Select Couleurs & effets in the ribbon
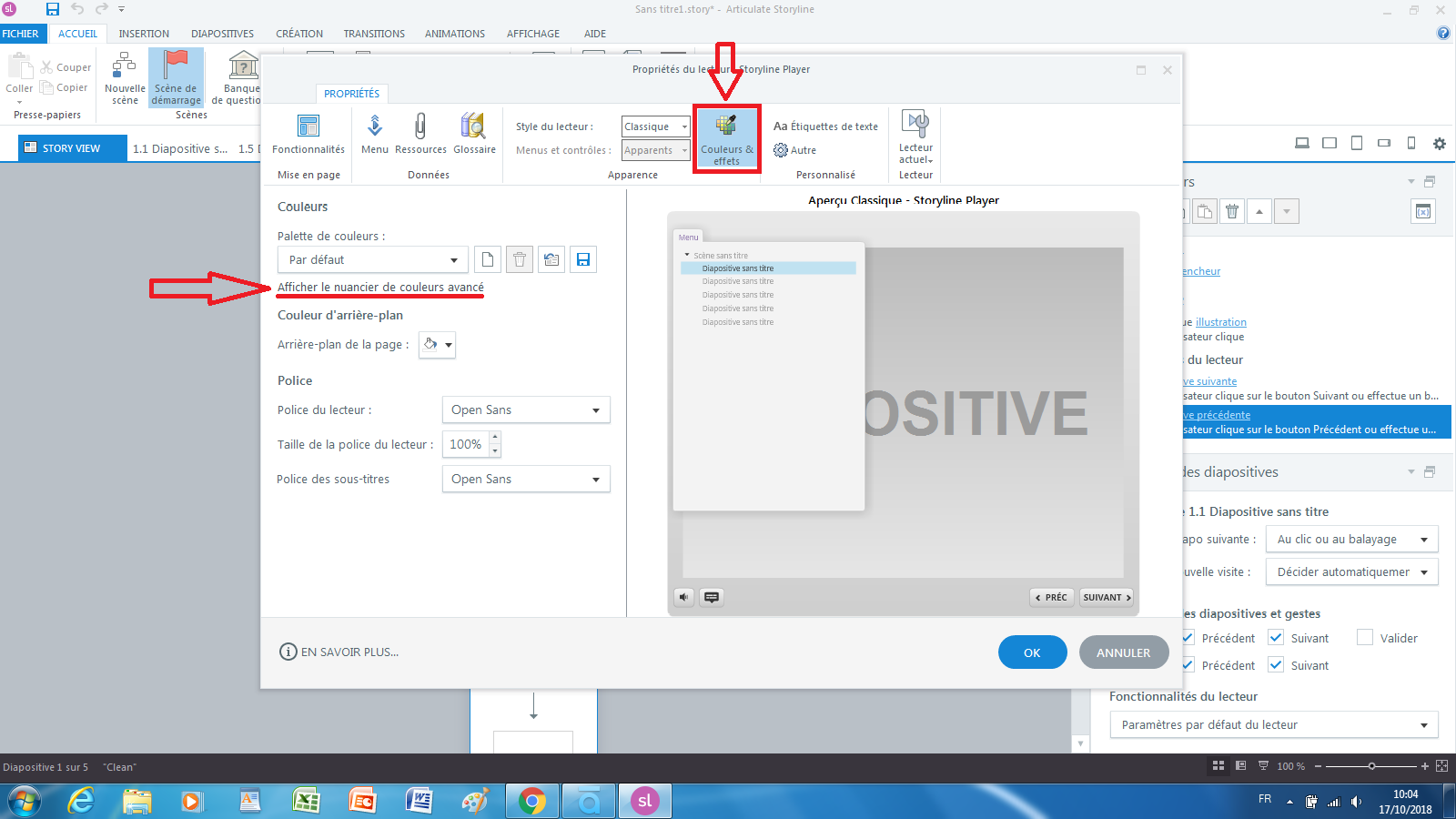This screenshot has width=1456, height=819. click(x=726, y=138)
